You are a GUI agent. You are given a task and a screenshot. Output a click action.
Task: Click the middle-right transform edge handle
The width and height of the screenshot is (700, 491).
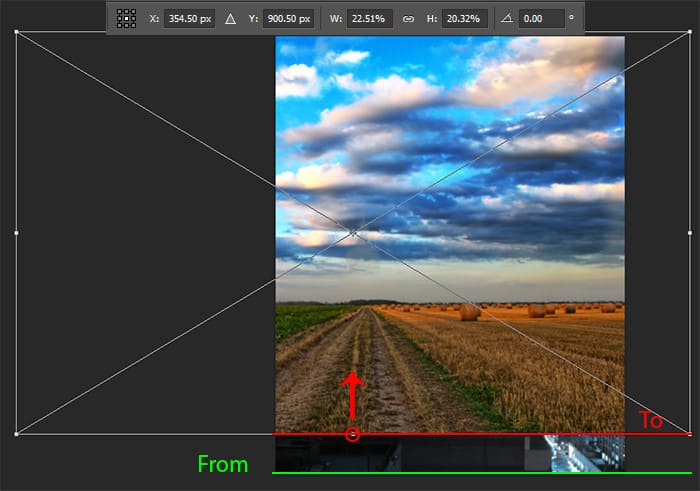[689, 233]
